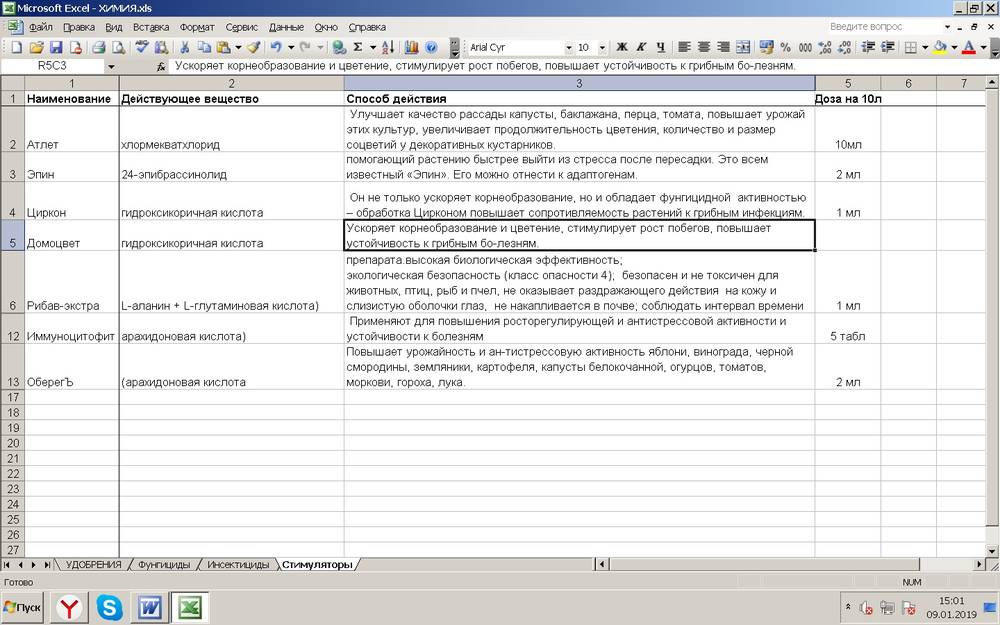This screenshot has height=625, width=1000.
Task: Click the Merge and Center icon
Action: 743,47
